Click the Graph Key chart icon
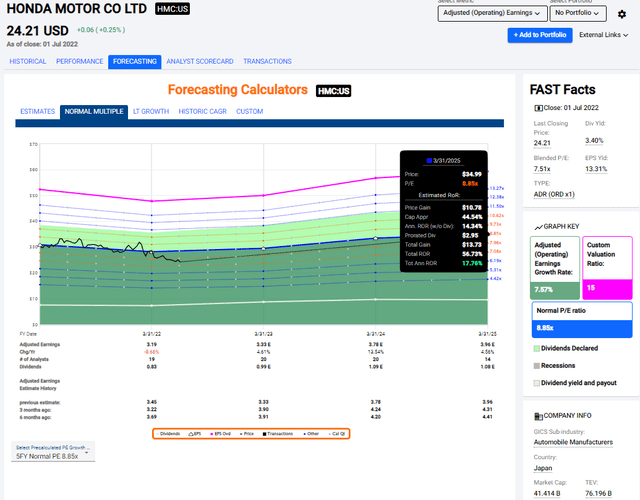640x500 pixels. (x=538, y=227)
